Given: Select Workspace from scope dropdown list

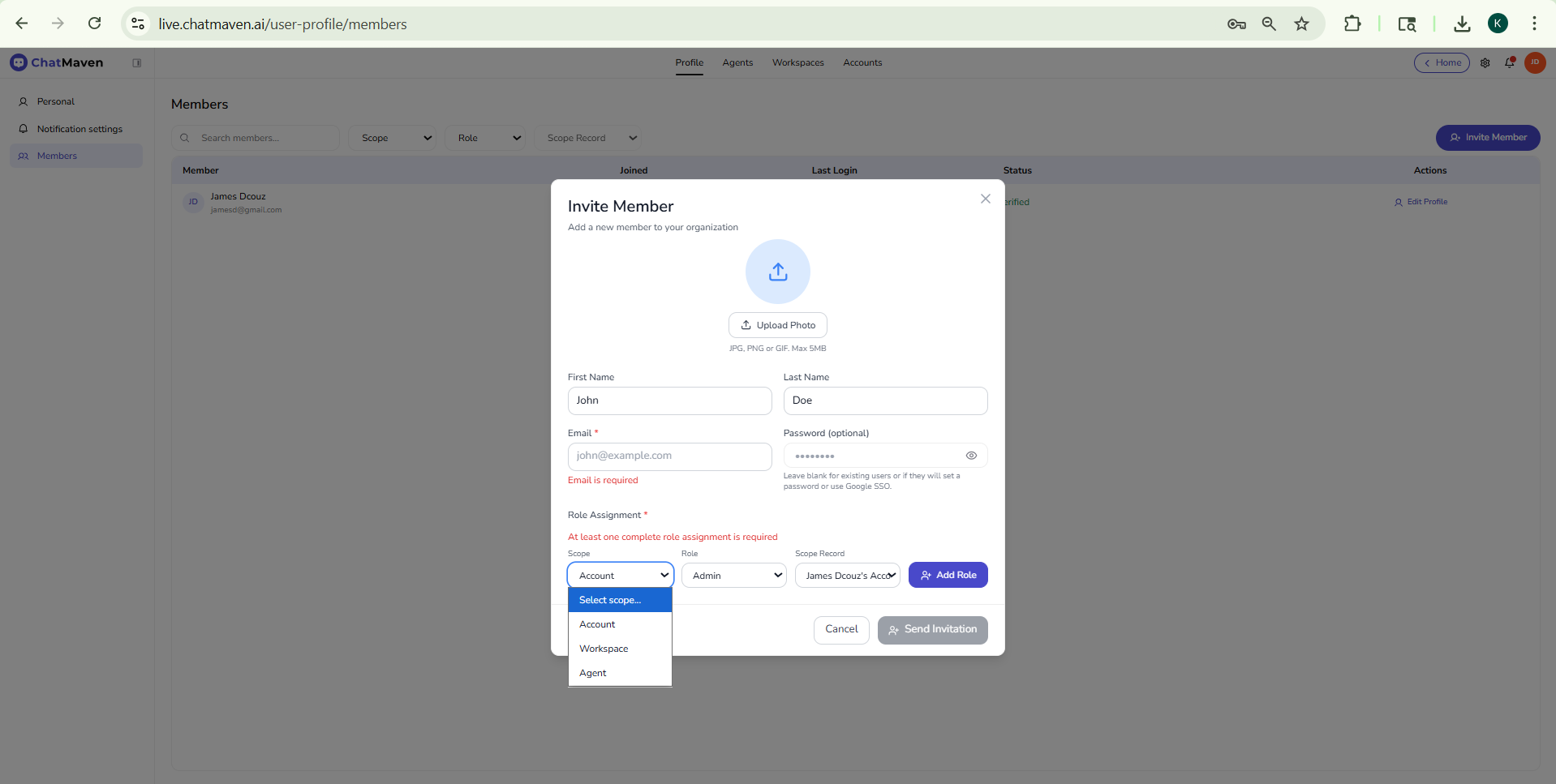Looking at the screenshot, I should pos(604,649).
